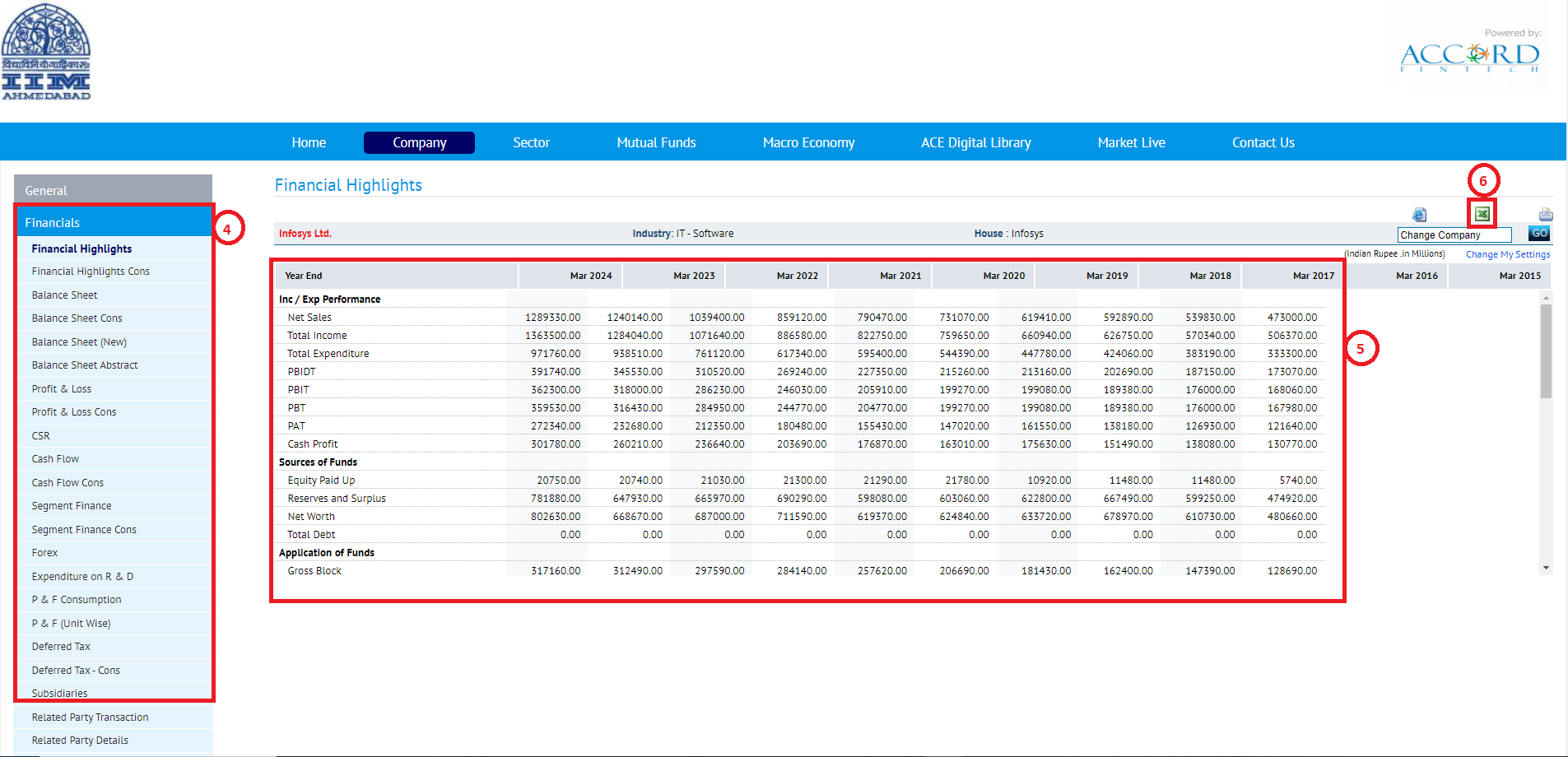Open the Segment Finance page
1568x757 pixels.
[x=72, y=506]
